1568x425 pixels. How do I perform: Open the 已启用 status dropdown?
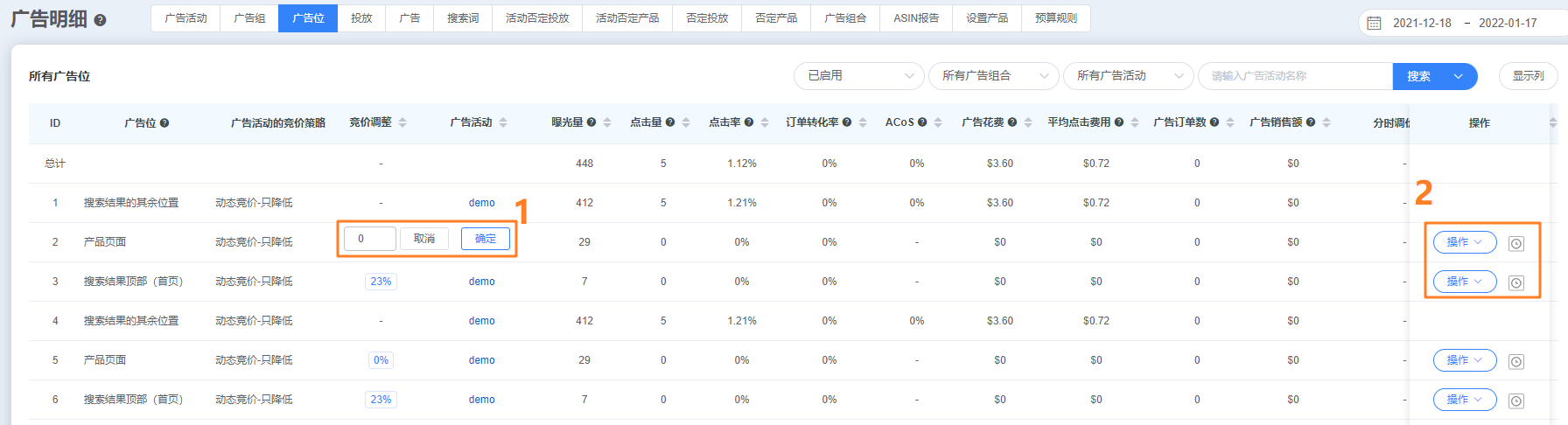pos(858,76)
